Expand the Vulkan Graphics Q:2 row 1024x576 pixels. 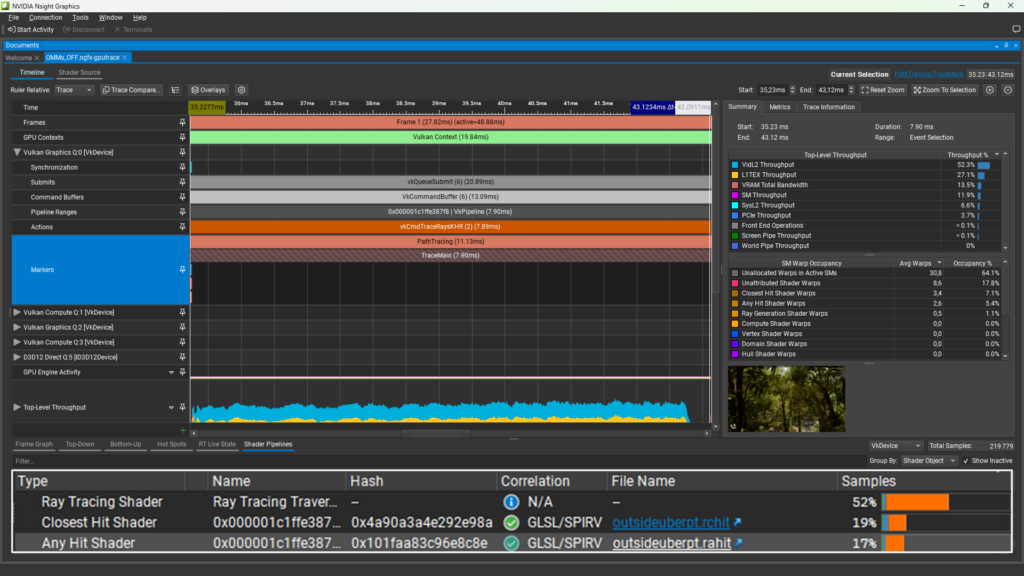tap(17, 327)
